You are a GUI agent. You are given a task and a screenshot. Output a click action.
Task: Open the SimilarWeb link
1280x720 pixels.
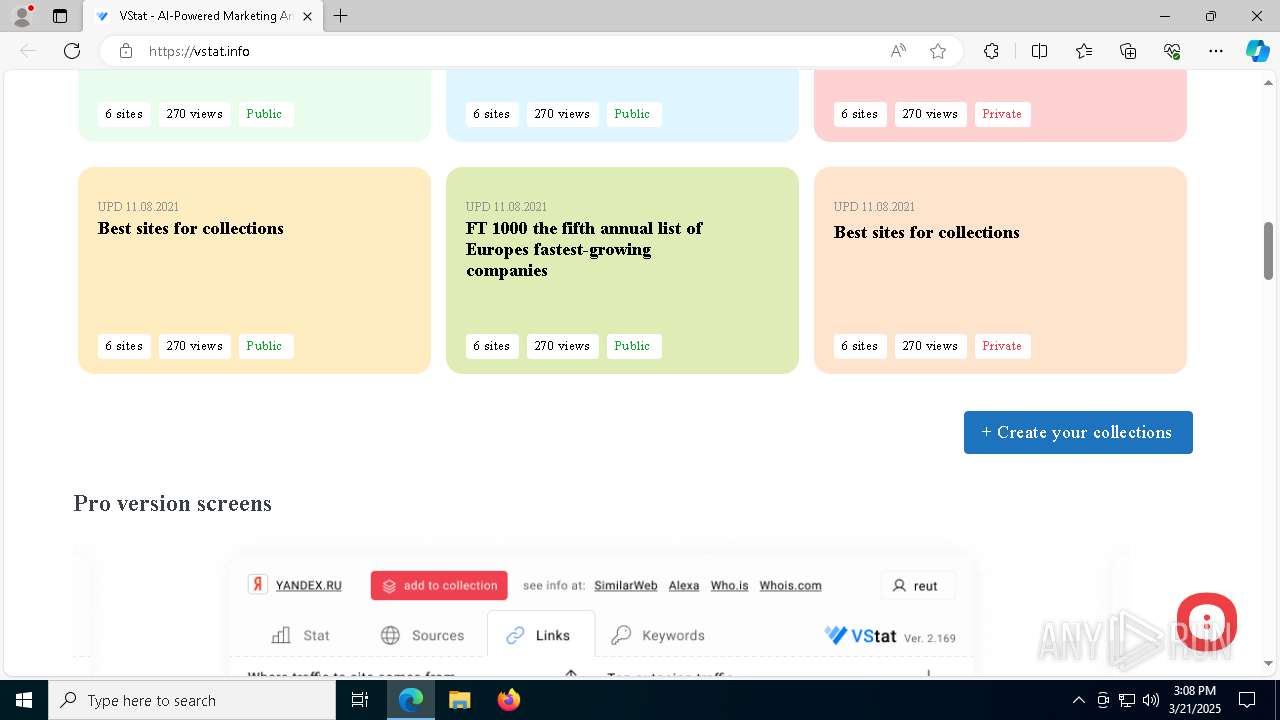click(x=626, y=585)
